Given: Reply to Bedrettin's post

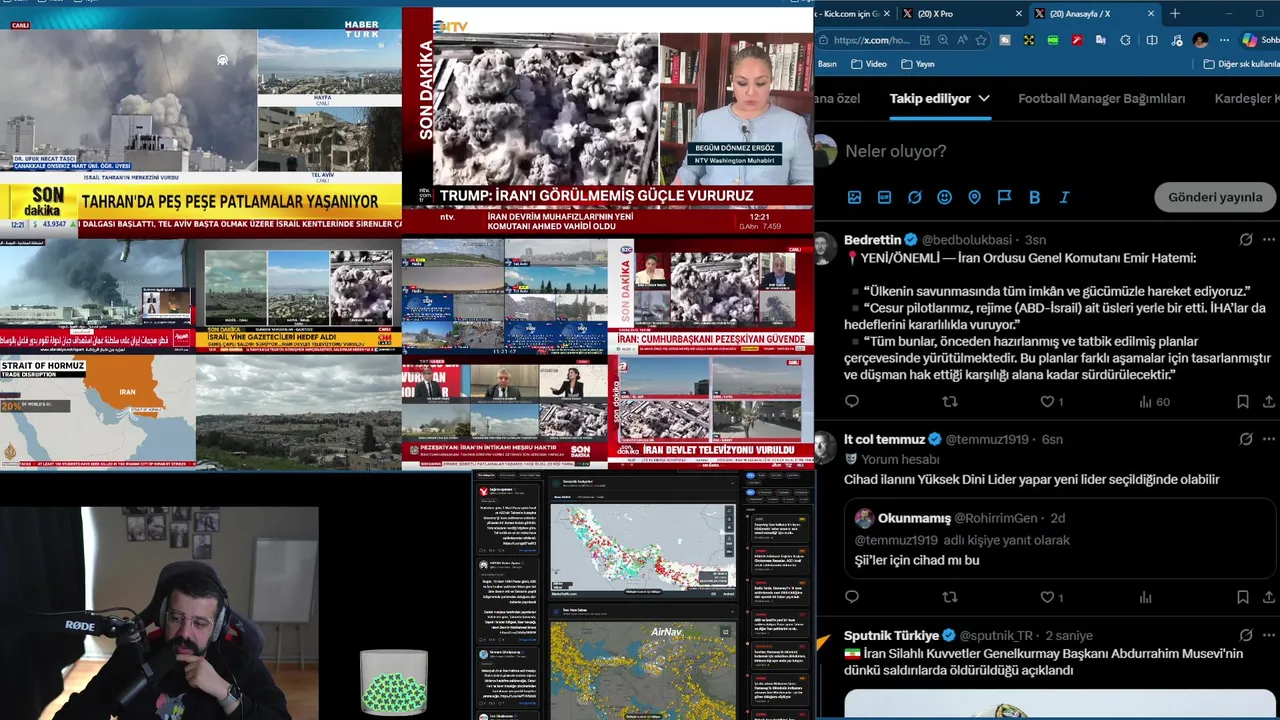Looking at the screenshot, I should [x=852, y=401].
